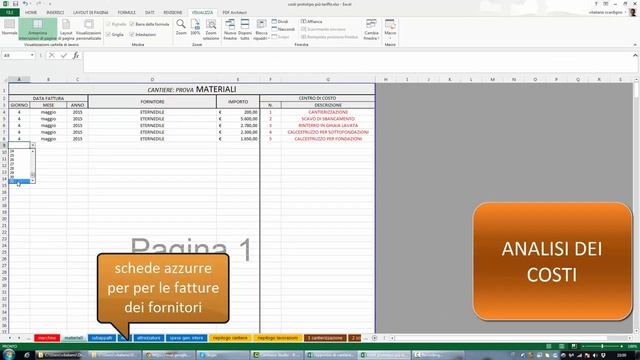Click the Redo arrow in quick access
The height and width of the screenshot is (360, 640).
[x=38, y=4]
